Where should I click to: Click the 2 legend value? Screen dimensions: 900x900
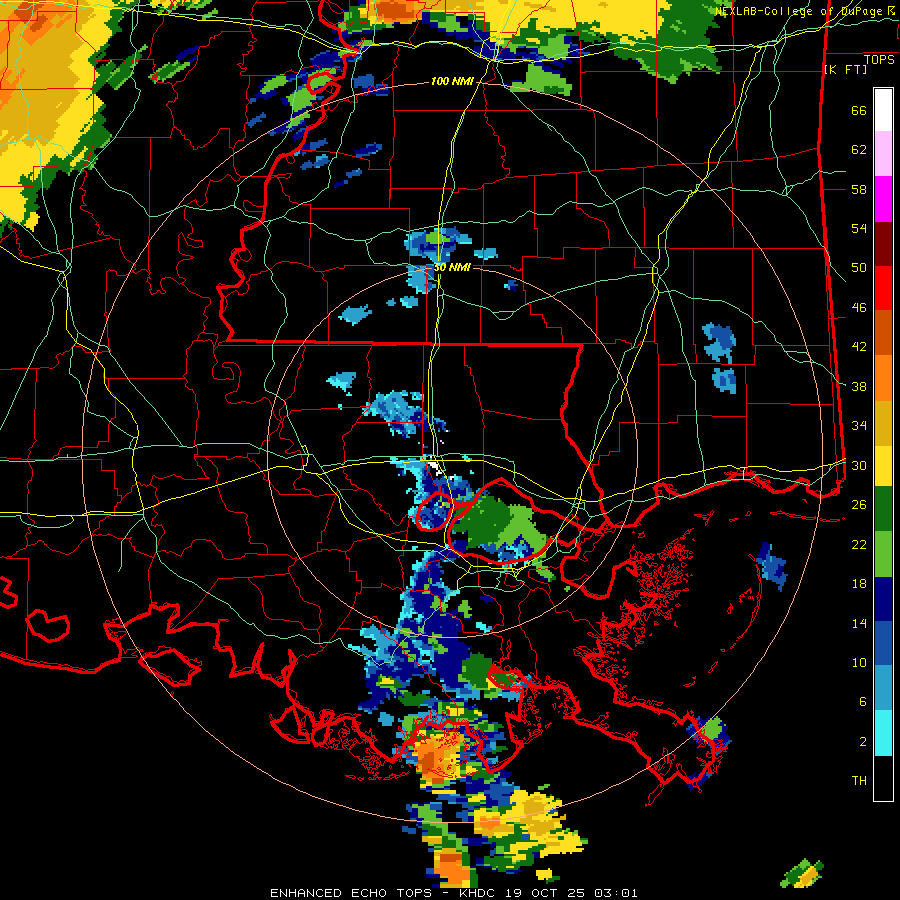point(863,742)
